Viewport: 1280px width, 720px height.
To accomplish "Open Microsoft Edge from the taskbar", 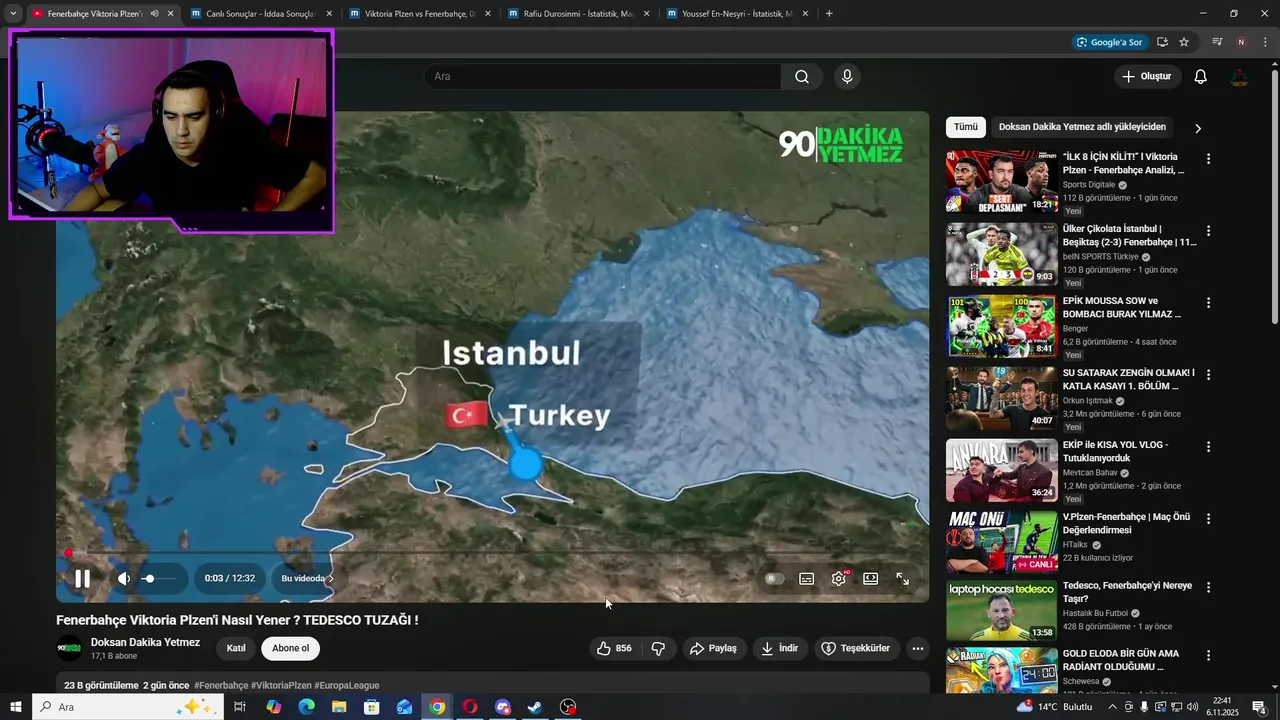I will (306, 707).
